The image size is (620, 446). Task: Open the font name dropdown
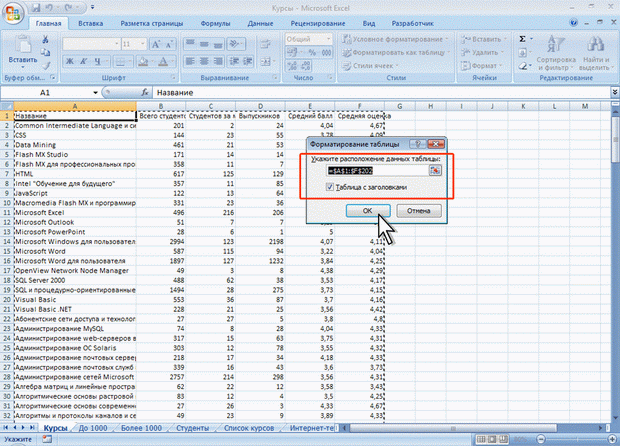click(117, 44)
